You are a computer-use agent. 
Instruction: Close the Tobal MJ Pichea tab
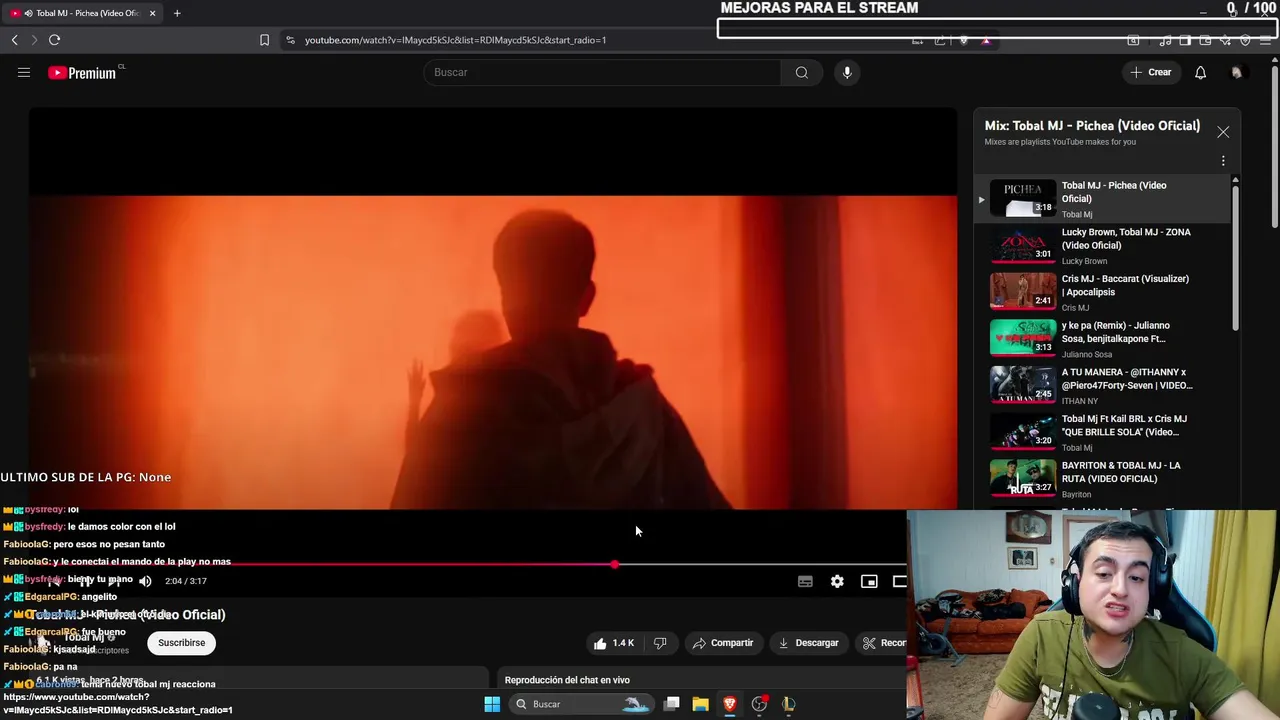click(152, 13)
